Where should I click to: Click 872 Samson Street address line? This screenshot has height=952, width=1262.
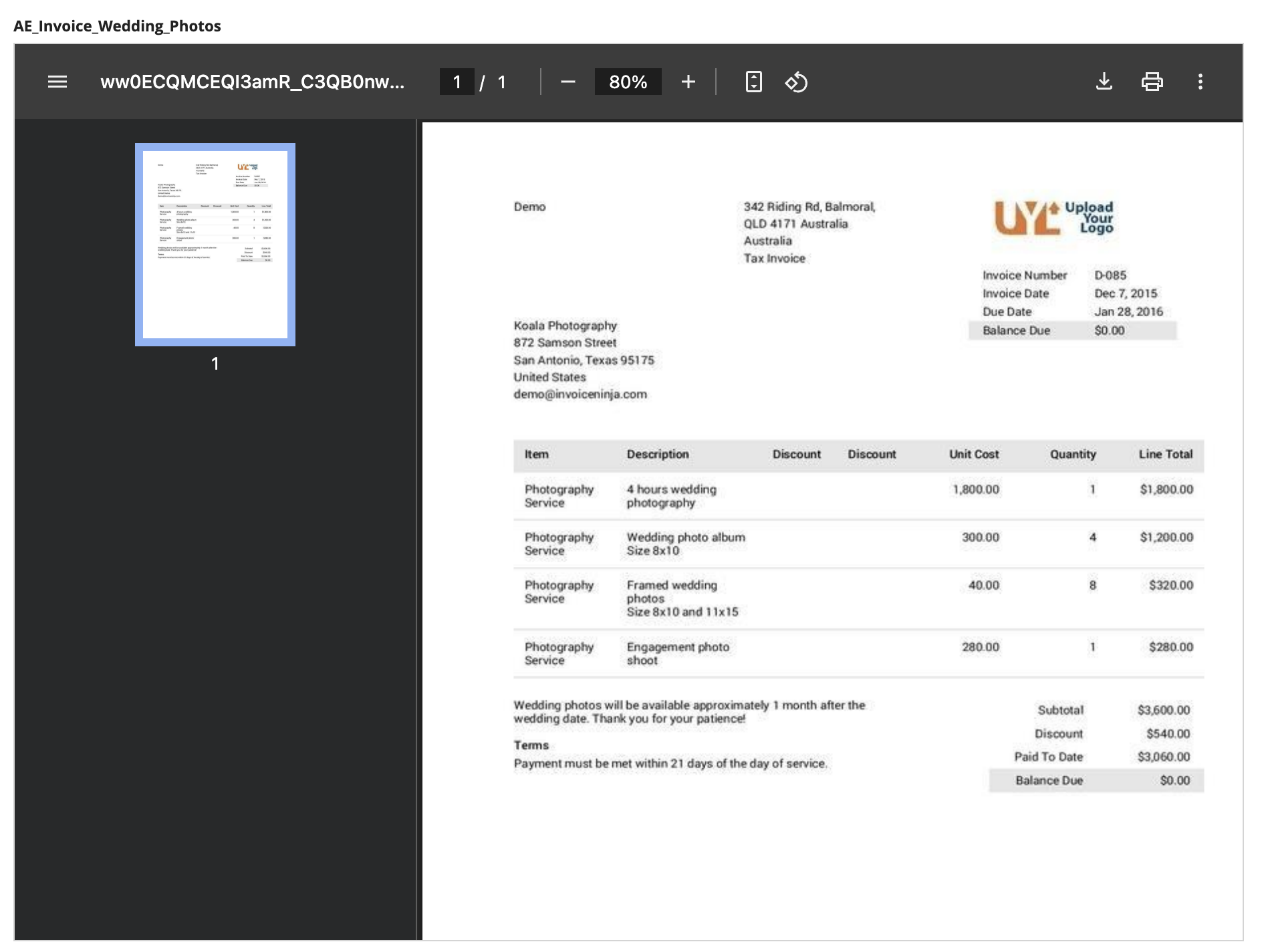pos(565,343)
